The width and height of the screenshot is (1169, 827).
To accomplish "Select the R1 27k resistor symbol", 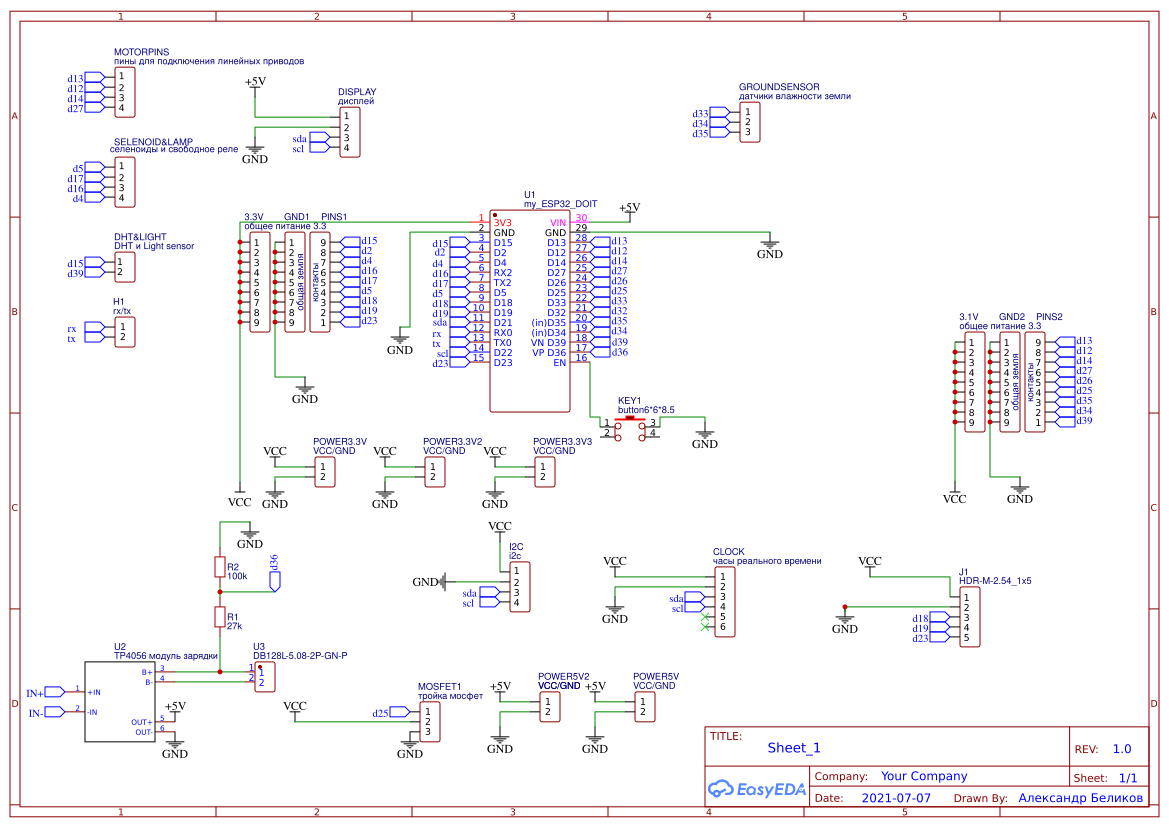I will point(220,617).
